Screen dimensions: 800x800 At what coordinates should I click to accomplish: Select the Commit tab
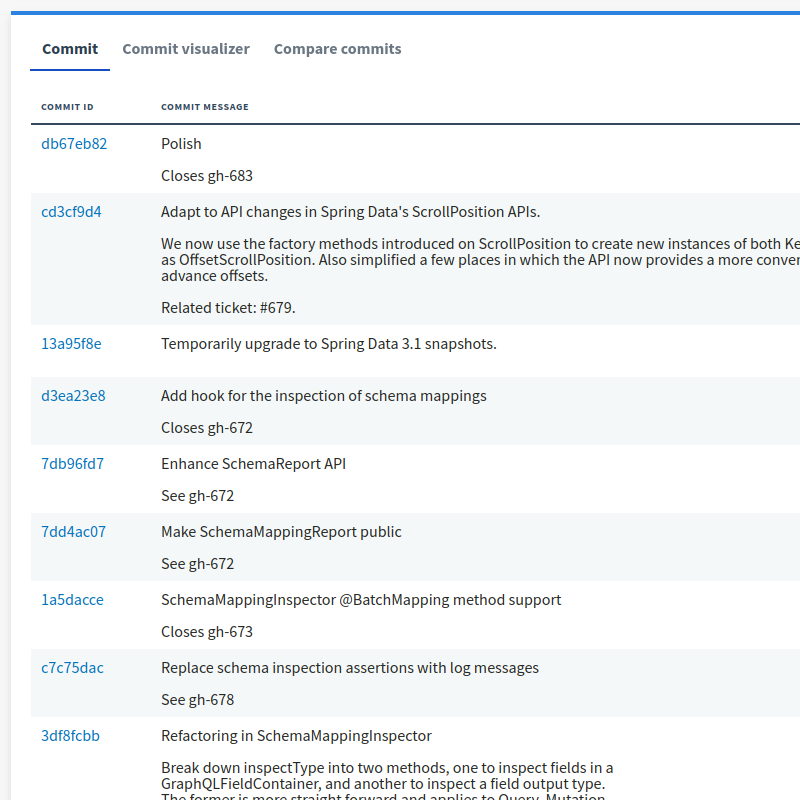pos(70,49)
